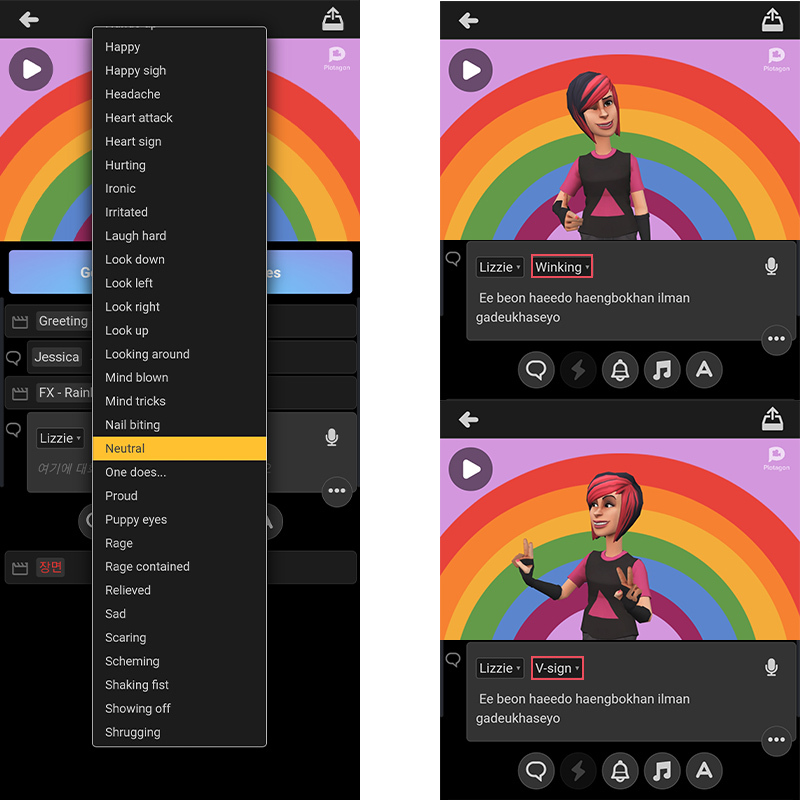This screenshot has width=800, height=800.
Task: Open Lizzie dropdown in V-sign panel
Action: point(499,668)
